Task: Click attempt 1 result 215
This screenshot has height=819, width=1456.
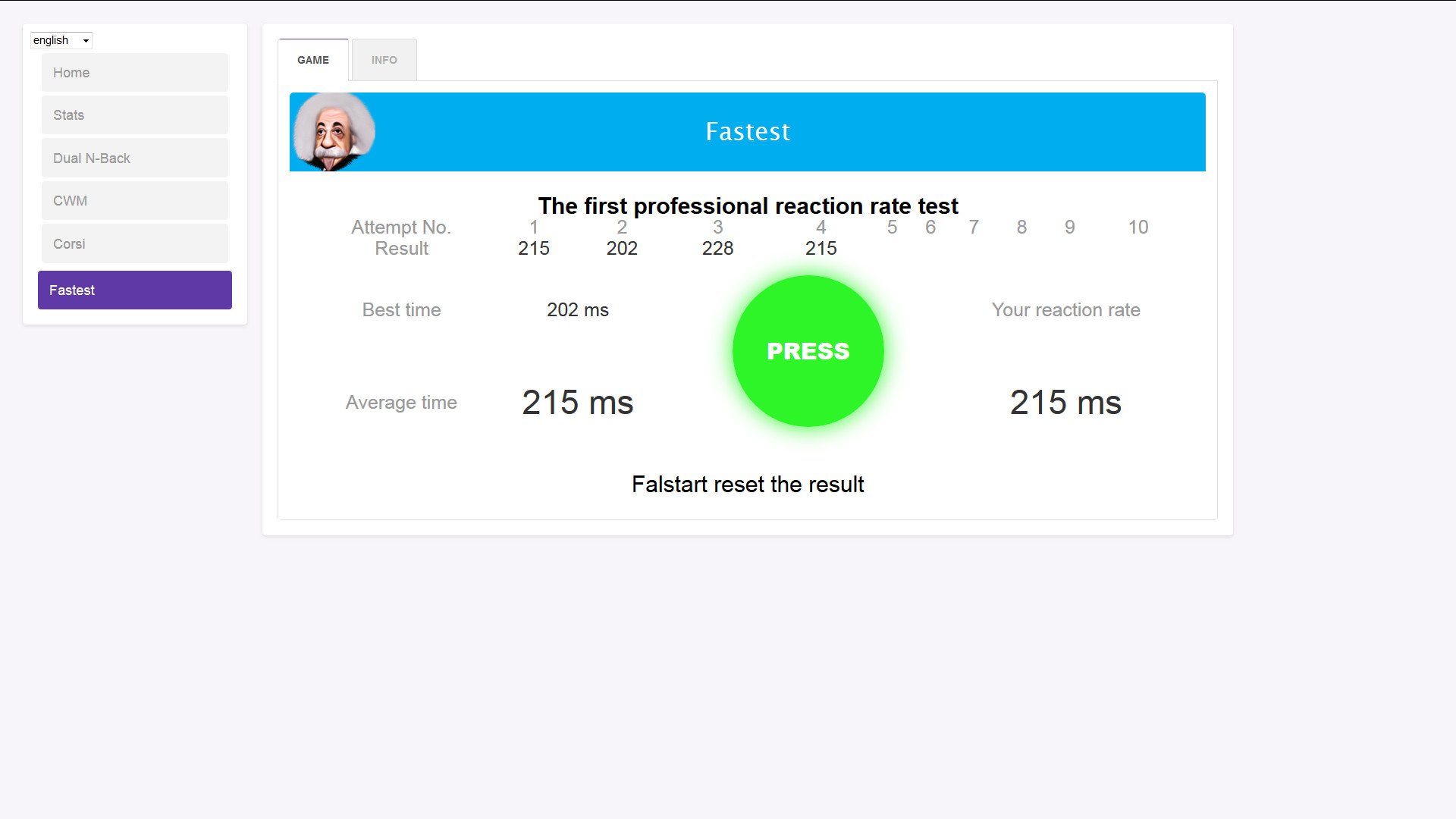Action: pos(533,249)
